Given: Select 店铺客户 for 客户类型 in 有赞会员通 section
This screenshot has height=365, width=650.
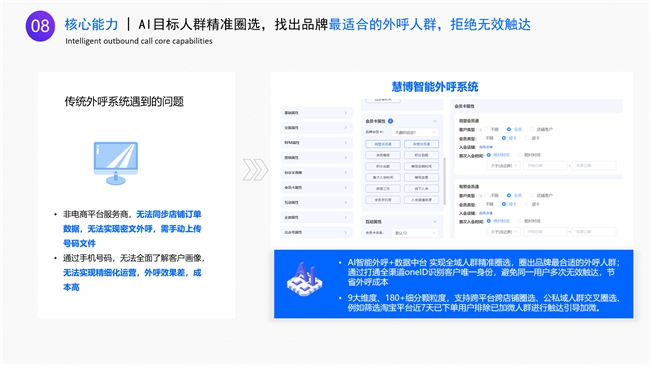Looking at the screenshot, I should click(541, 195).
